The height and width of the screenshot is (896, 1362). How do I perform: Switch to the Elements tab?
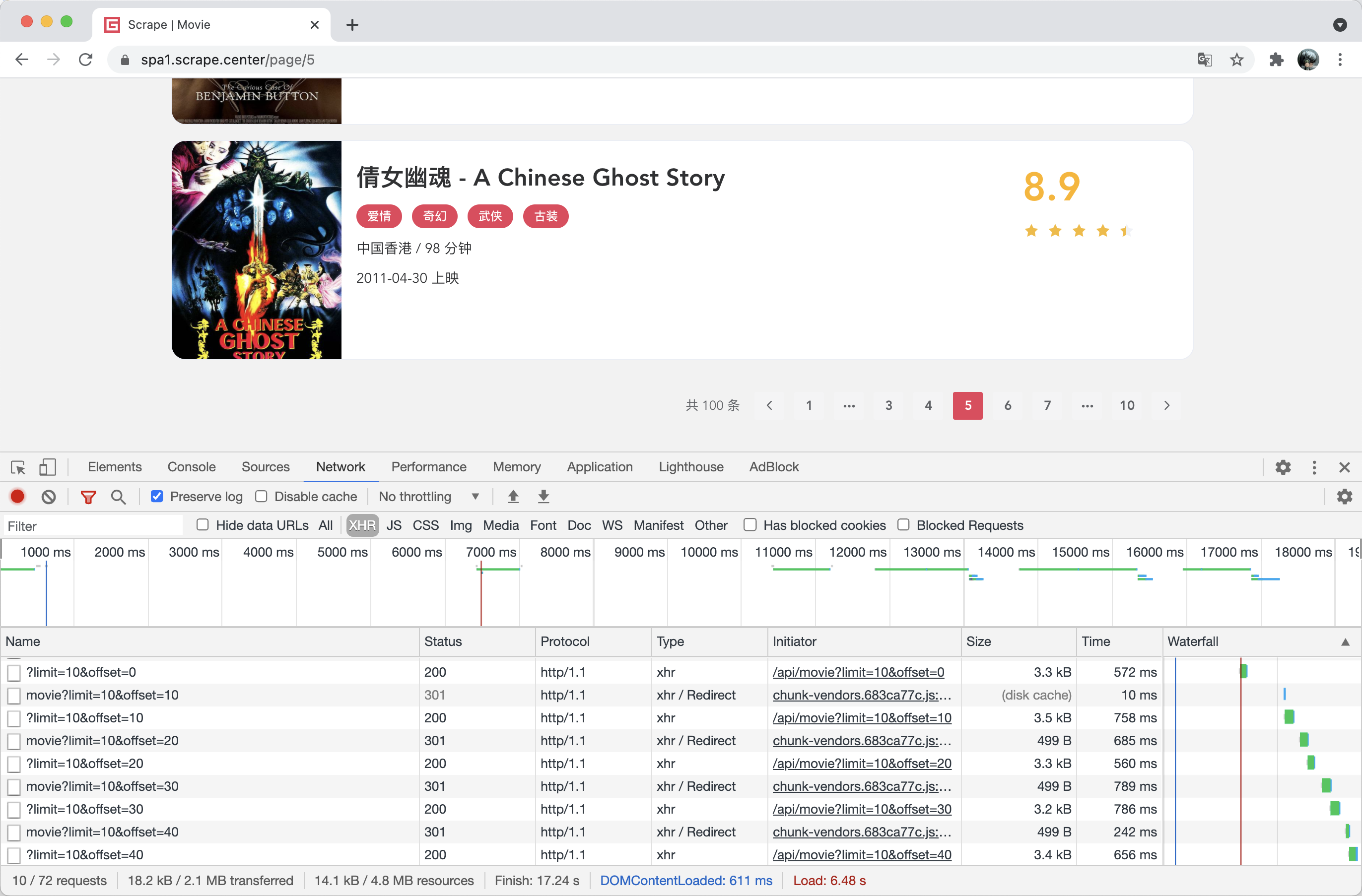click(x=115, y=467)
